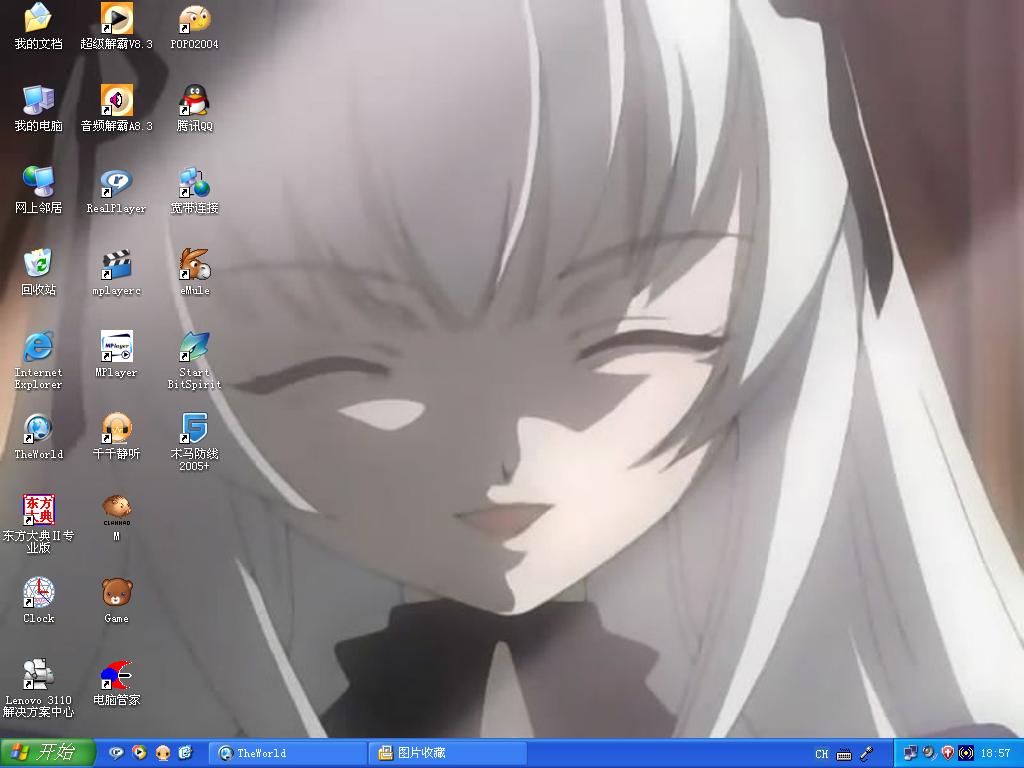
Task: Open the keyboard input method icon
Action: pos(844,754)
